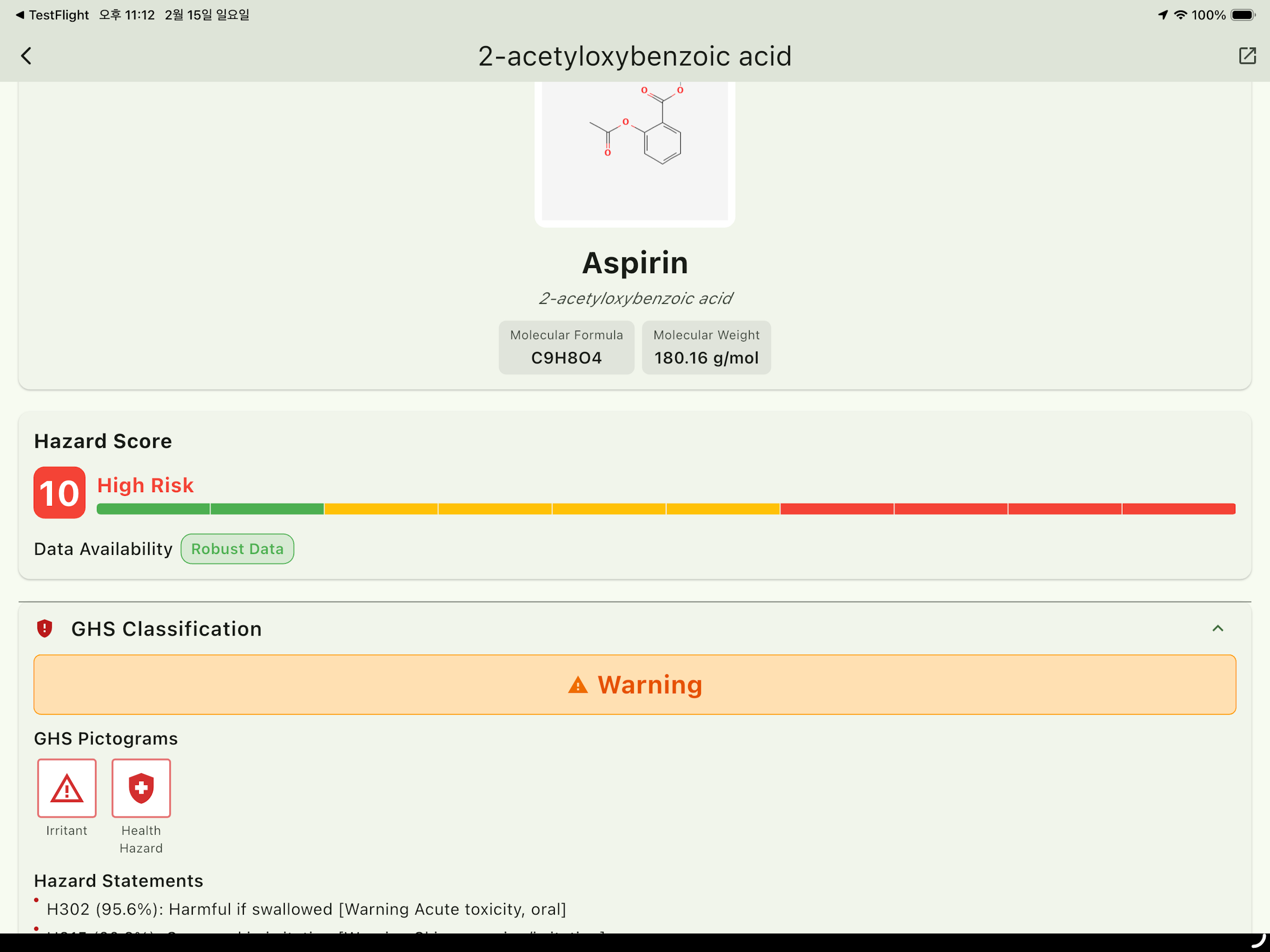Tap the Irritant pictogram icon

tap(66, 788)
